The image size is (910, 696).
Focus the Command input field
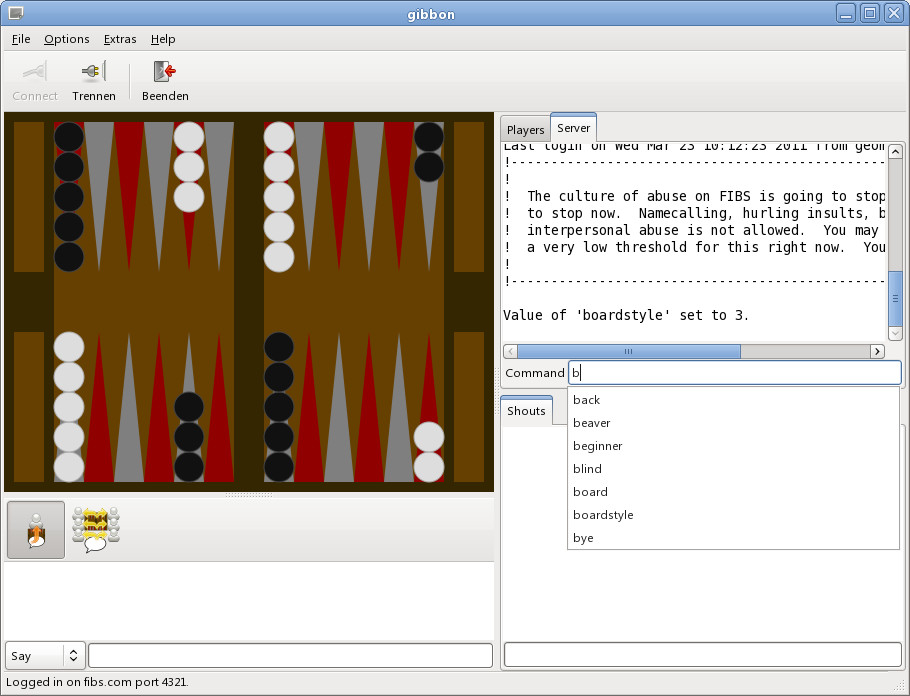click(735, 373)
